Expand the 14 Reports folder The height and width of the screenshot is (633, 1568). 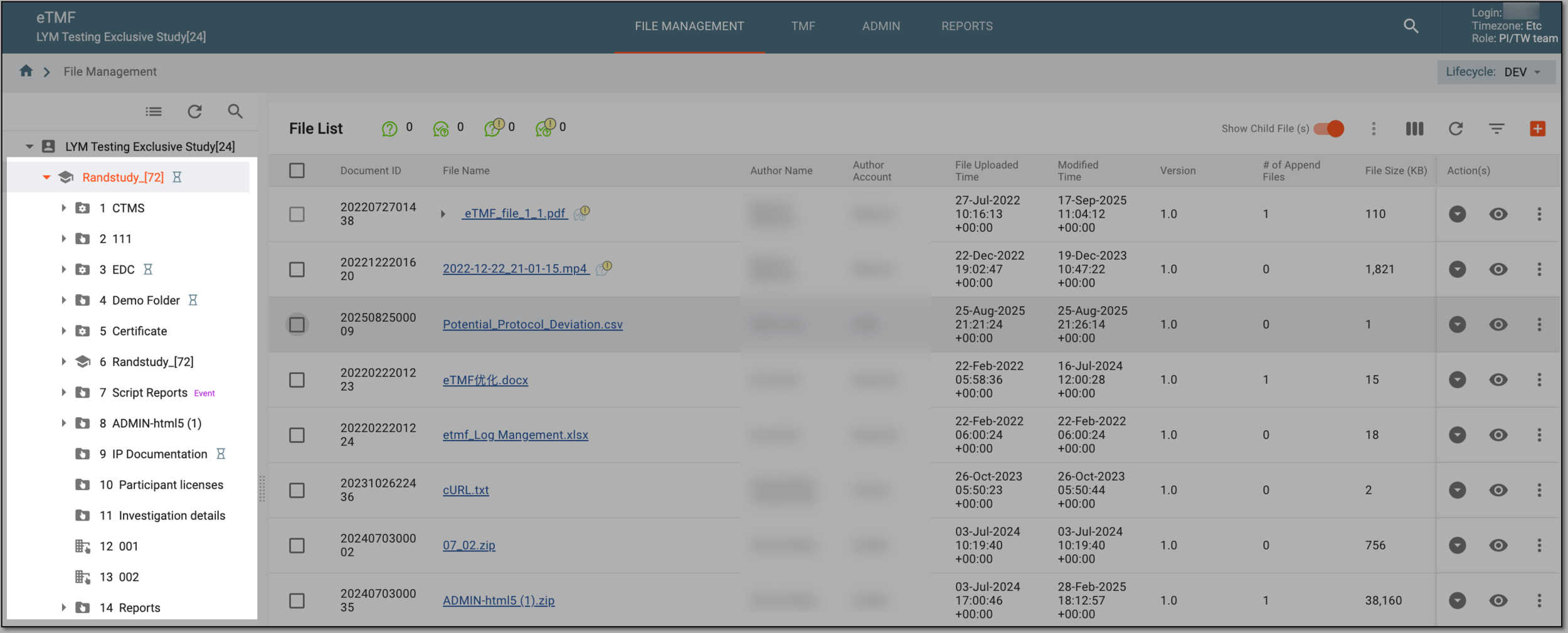(63, 607)
